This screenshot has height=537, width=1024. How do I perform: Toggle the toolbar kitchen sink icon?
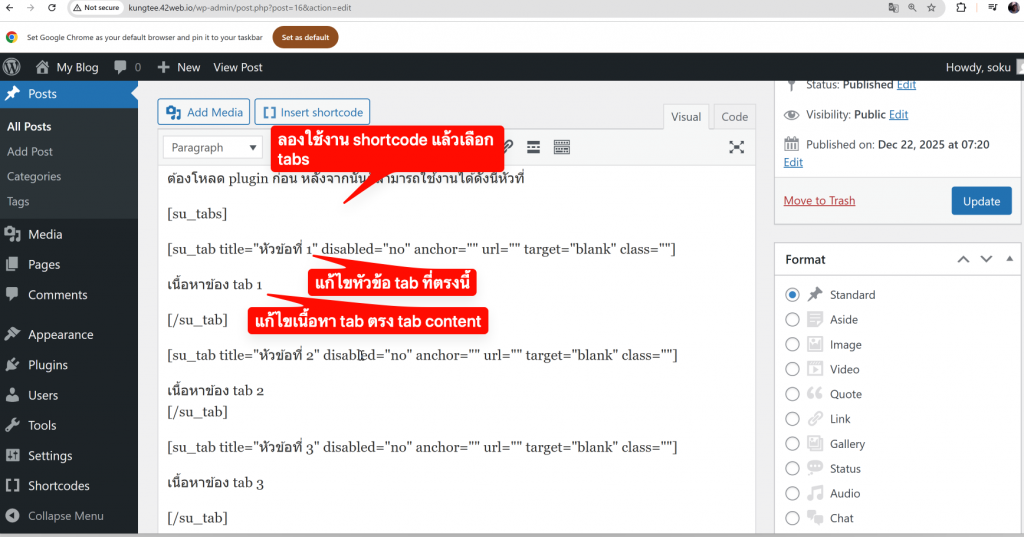tap(561, 147)
